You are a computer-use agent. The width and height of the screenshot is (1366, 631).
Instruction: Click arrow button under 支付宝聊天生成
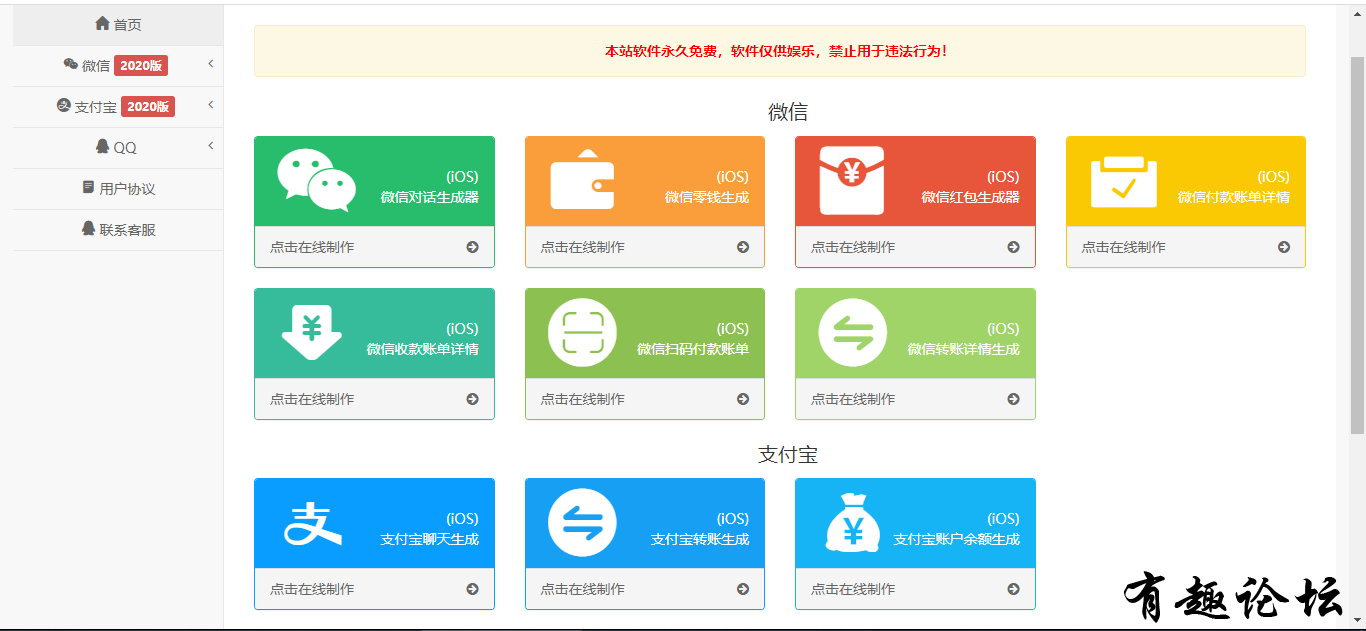(472, 589)
